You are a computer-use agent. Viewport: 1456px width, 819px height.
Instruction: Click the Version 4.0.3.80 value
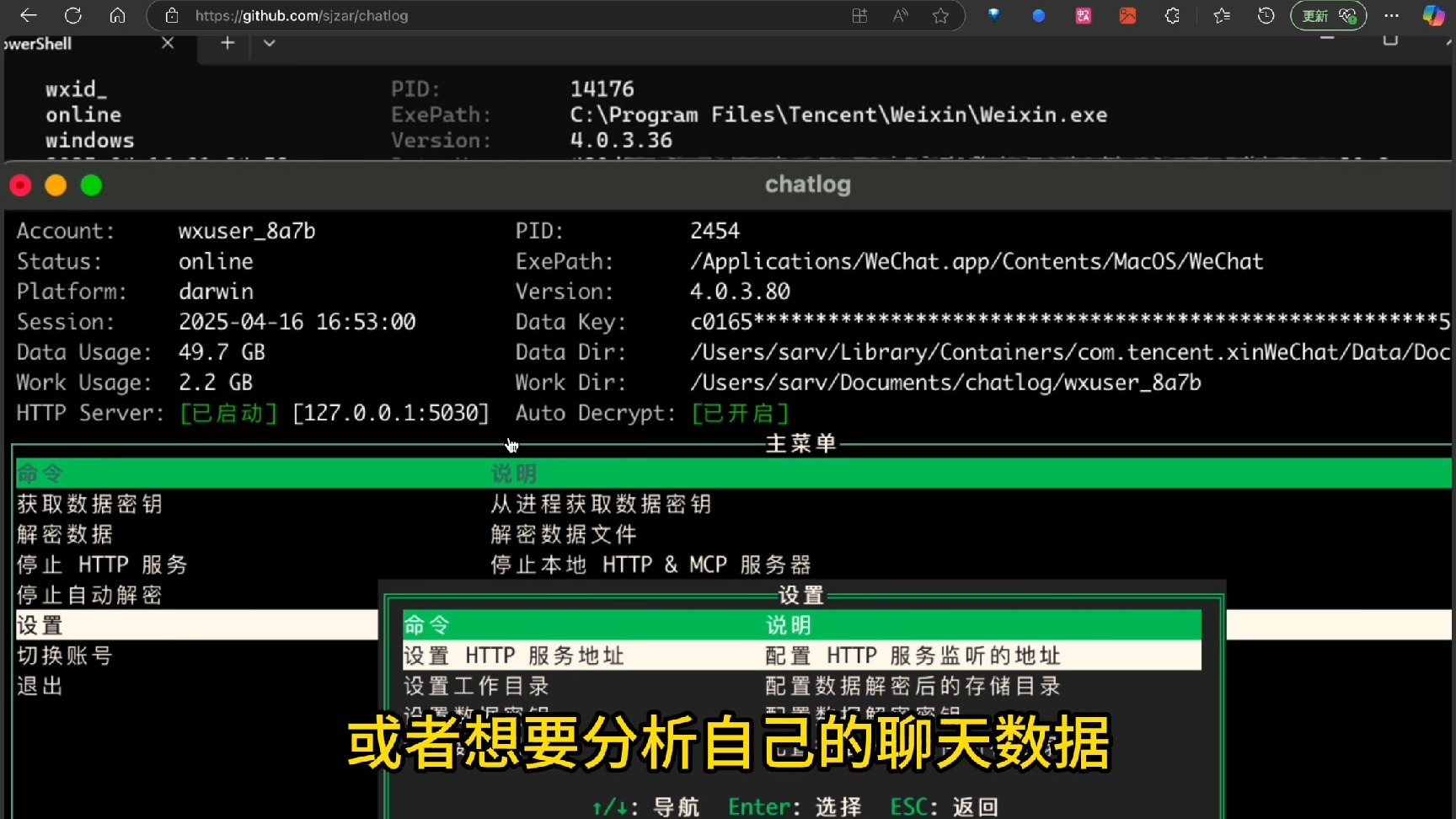tap(740, 292)
